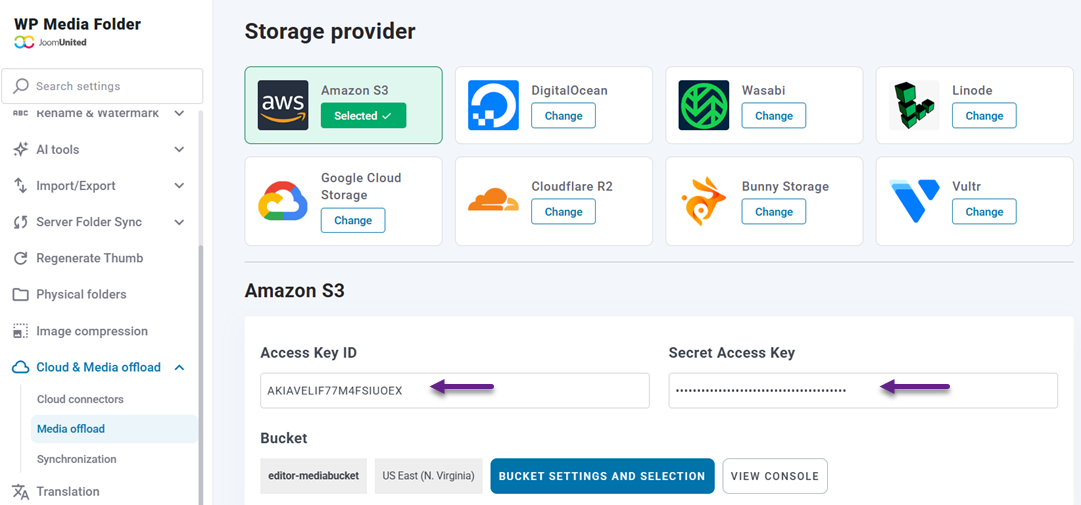Click the Search settings input field
1081x505 pixels.
pos(102,86)
